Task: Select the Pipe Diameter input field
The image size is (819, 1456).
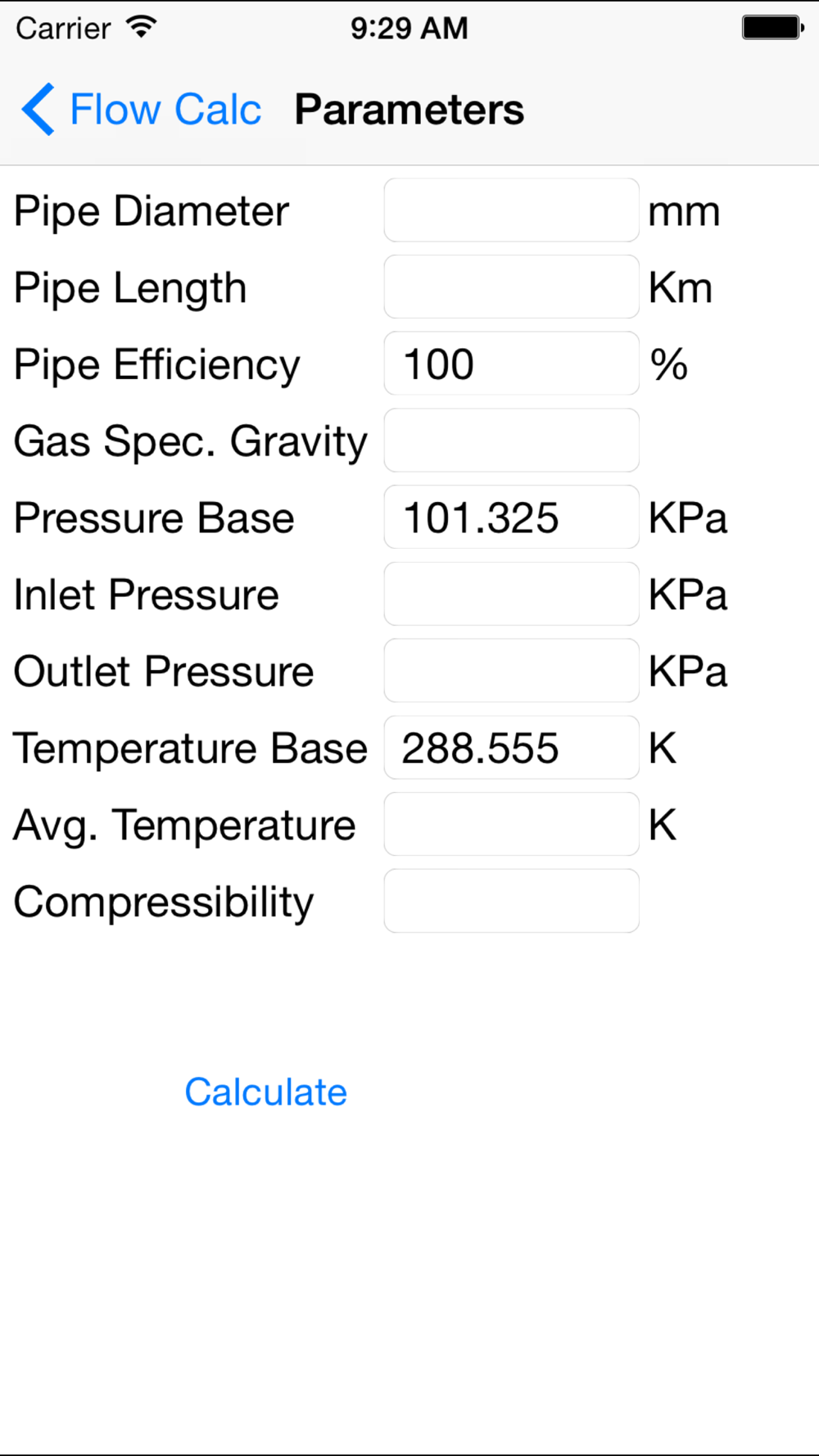Action: pos(511,210)
